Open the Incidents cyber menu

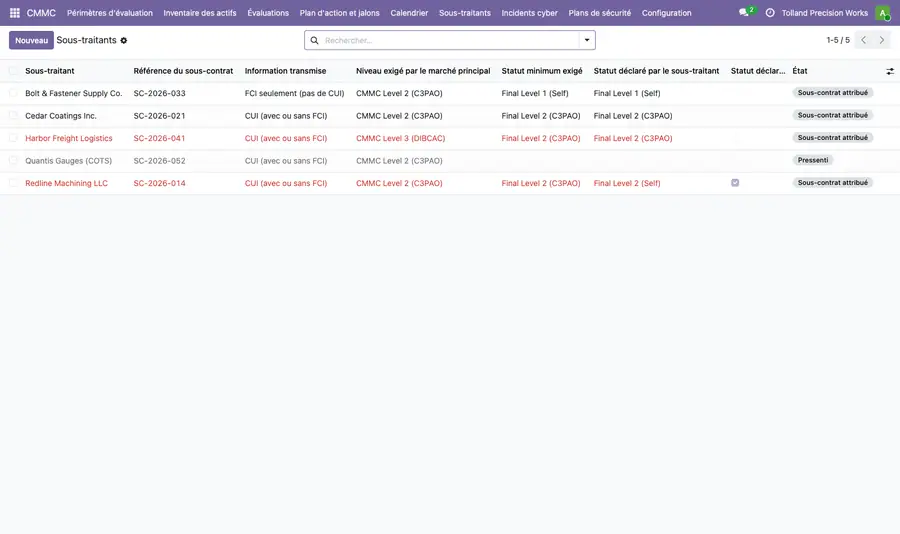529,13
